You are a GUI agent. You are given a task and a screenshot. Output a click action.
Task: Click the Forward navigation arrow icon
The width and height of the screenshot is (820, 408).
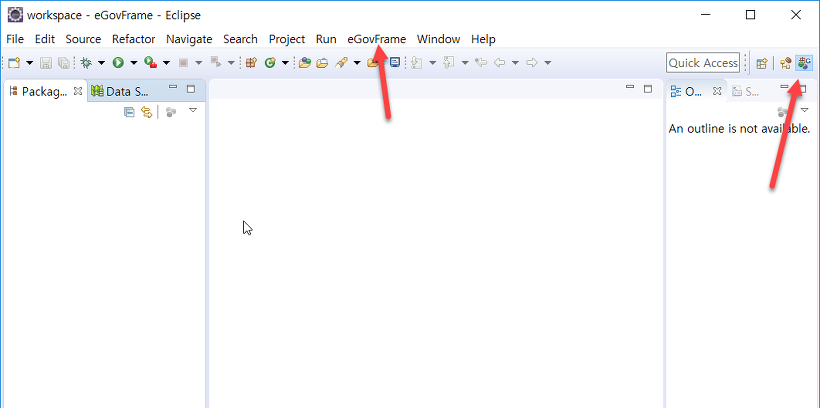pos(532,63)
